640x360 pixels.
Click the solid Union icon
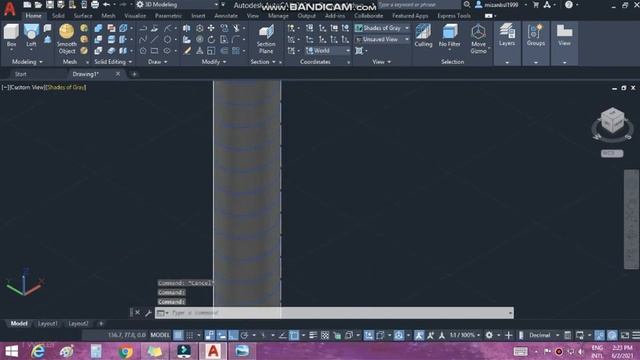tap(98, 28)
